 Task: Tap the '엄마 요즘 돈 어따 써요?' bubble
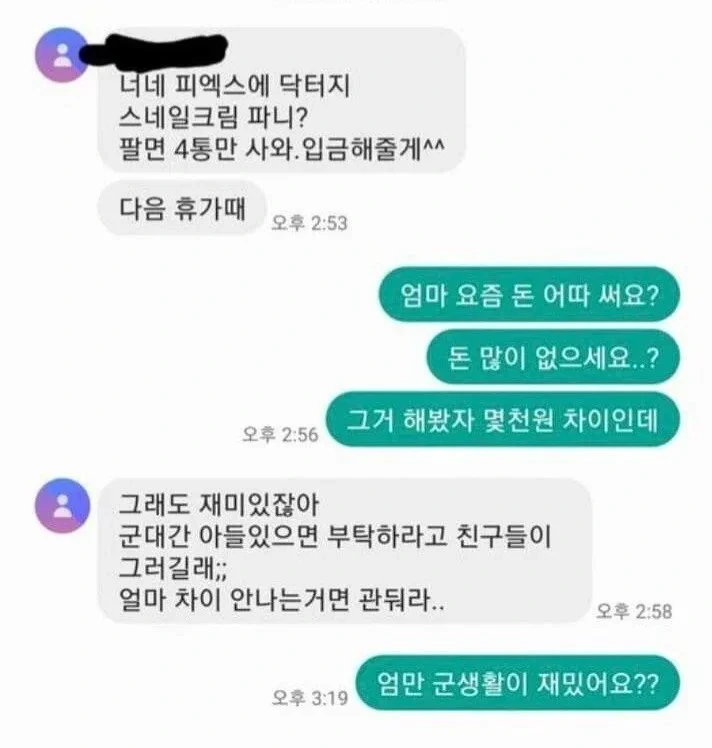tap(529, 295)
